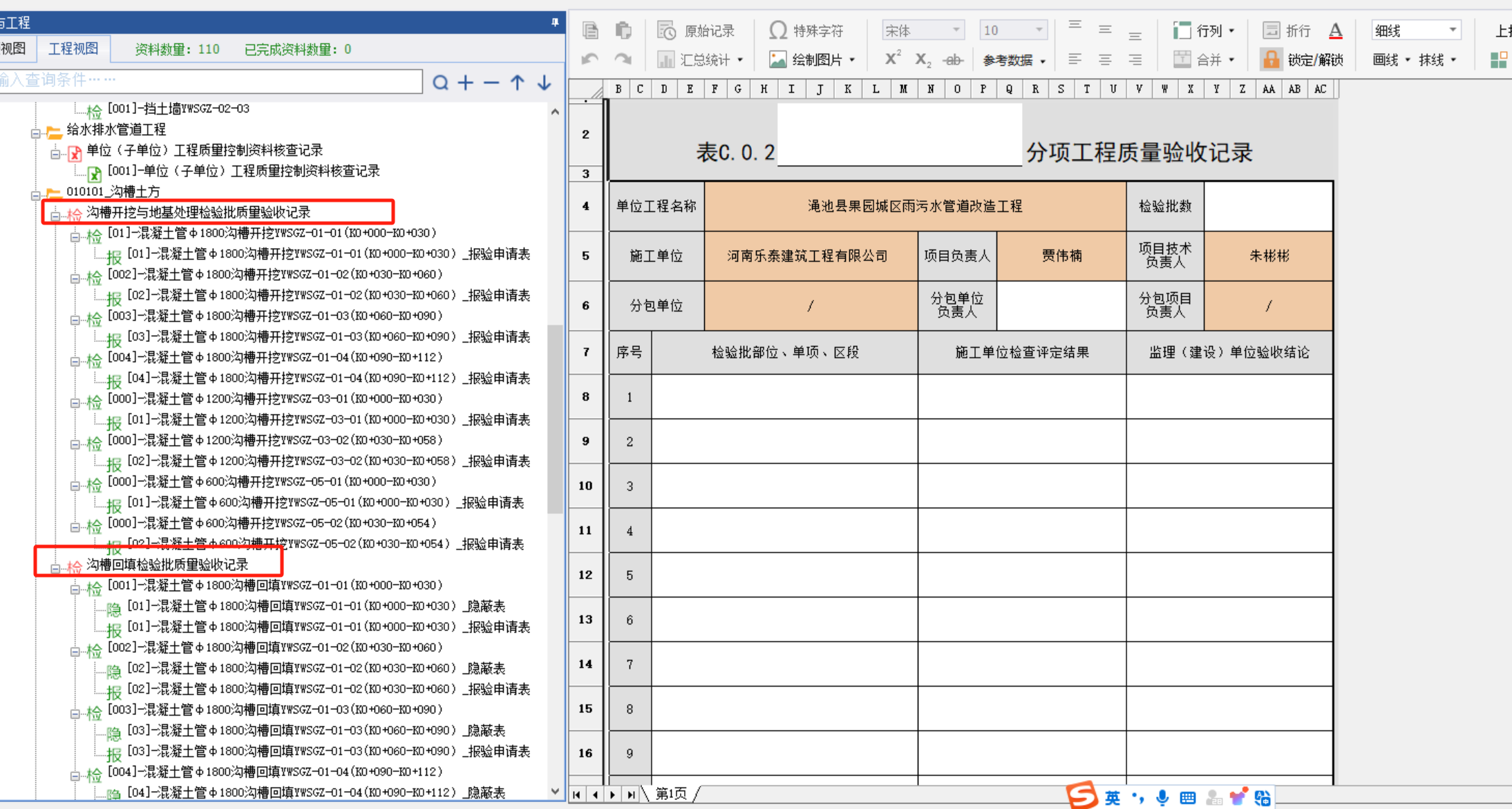Image resolution: width=1512 pixels, height=809 pixels.
Task: Toggle 折行 text wrapping
Action: pyautogui.click(x=1287, y=30)
